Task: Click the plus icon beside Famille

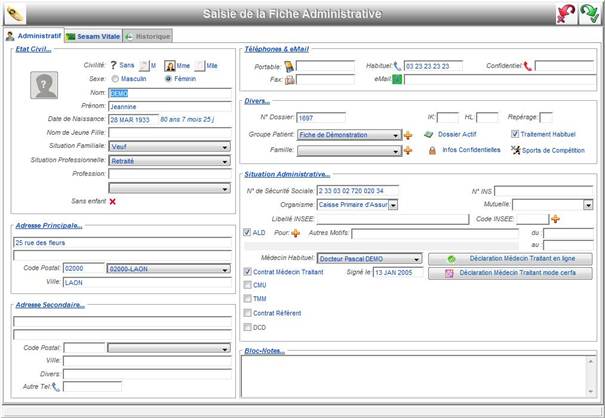Action: pyautogui.click(x=408, y=151)
